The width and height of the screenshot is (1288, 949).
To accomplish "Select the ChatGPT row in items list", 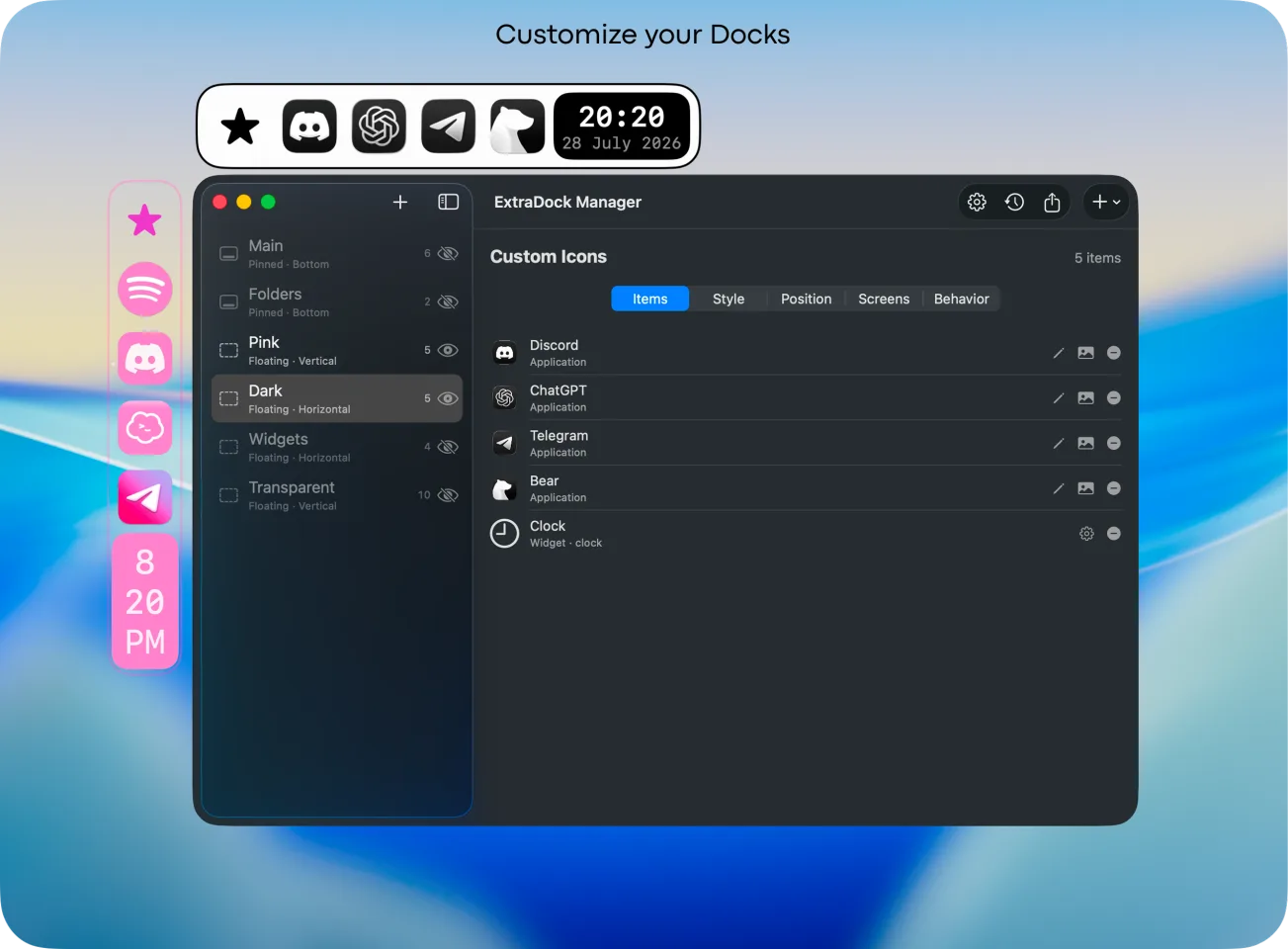I will coord(806,398).
